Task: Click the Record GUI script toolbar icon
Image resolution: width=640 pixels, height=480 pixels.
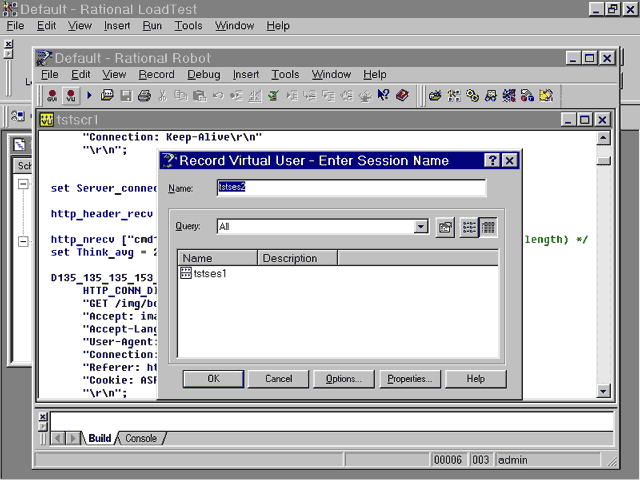Action: pos(52,96)
